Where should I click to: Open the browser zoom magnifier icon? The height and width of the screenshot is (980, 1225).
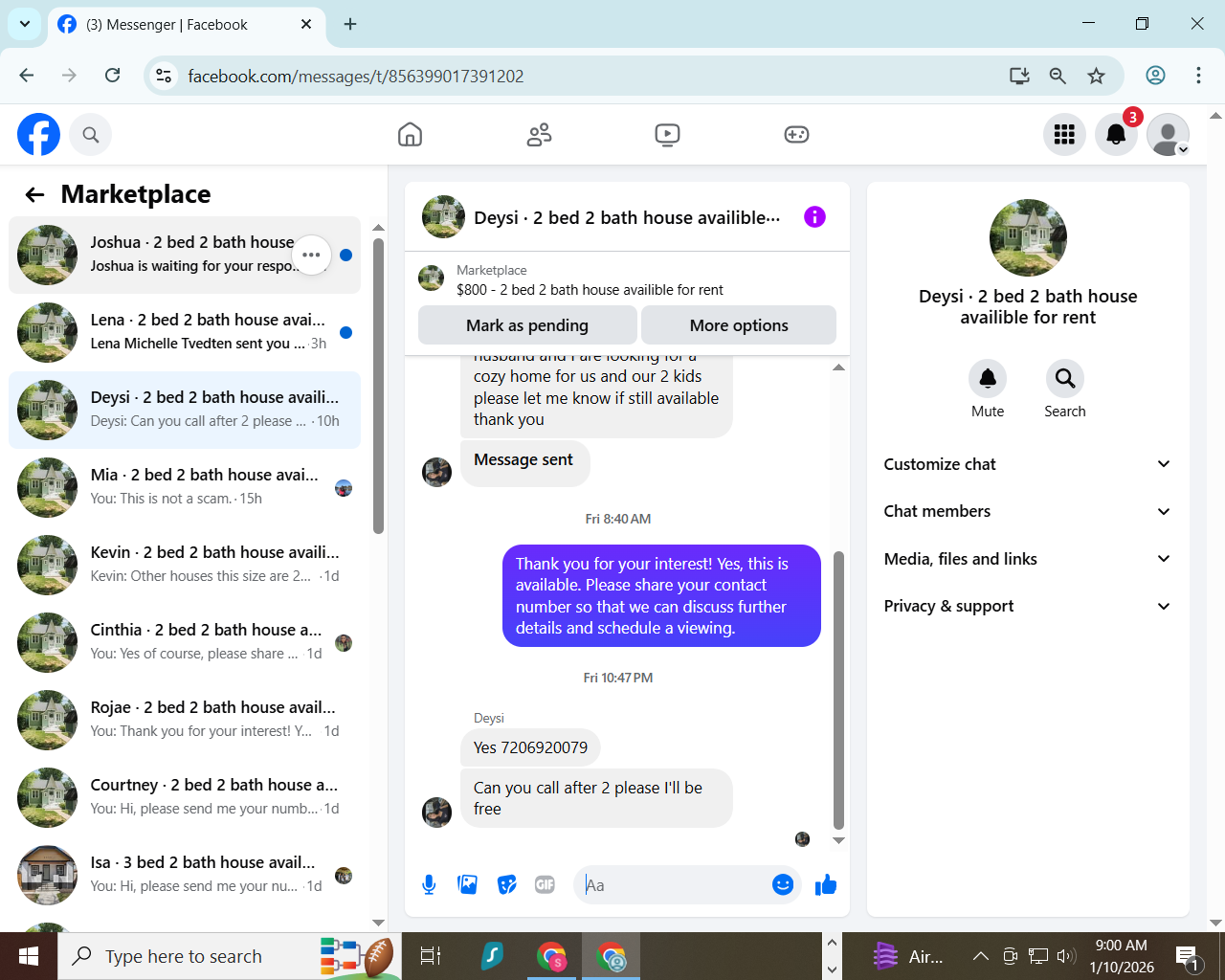pyautogui.click(x=1058, y=76)
